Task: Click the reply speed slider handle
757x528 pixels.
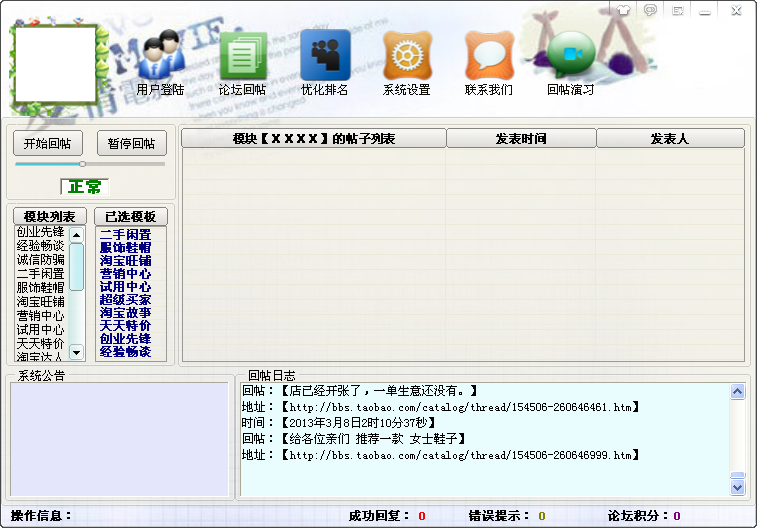Action: coord(83,164)
